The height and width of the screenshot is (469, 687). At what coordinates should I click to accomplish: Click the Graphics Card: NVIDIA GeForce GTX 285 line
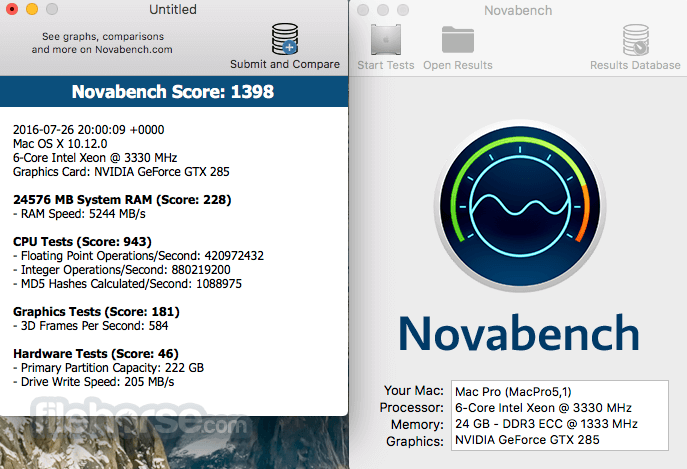pyautogui.click(x=121, y=172)
